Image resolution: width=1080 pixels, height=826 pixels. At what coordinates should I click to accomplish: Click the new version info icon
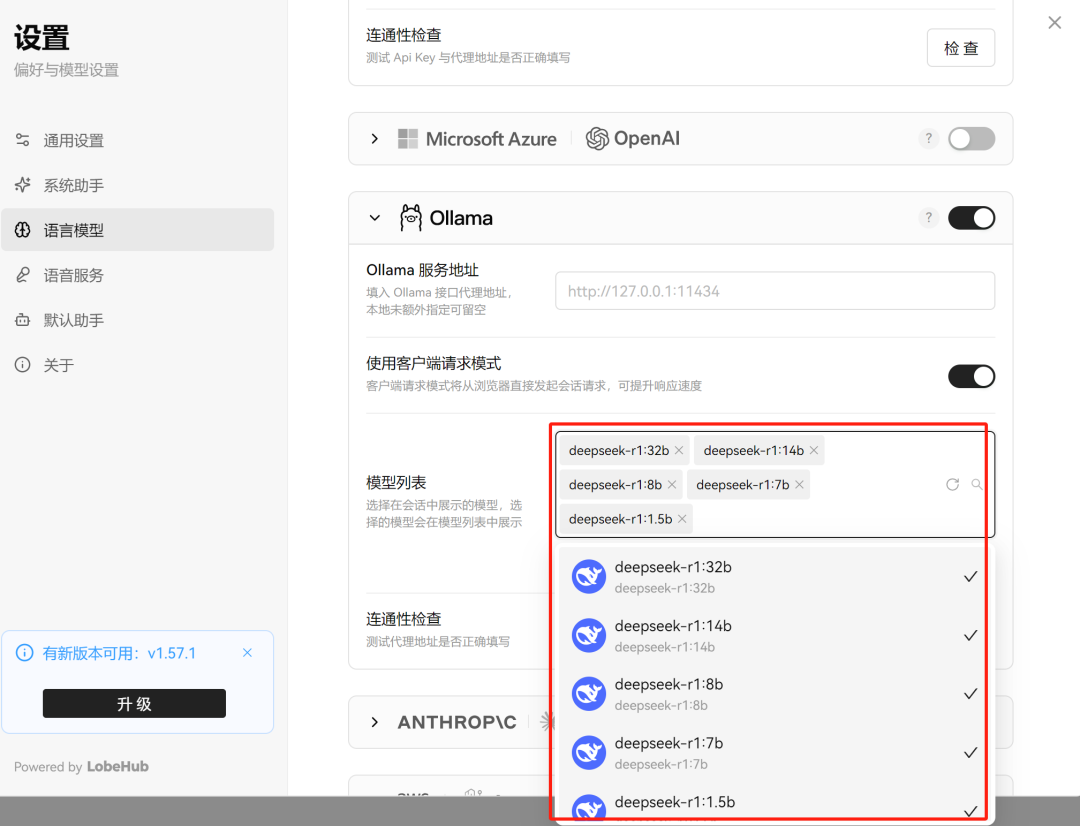tap(24, 652)
